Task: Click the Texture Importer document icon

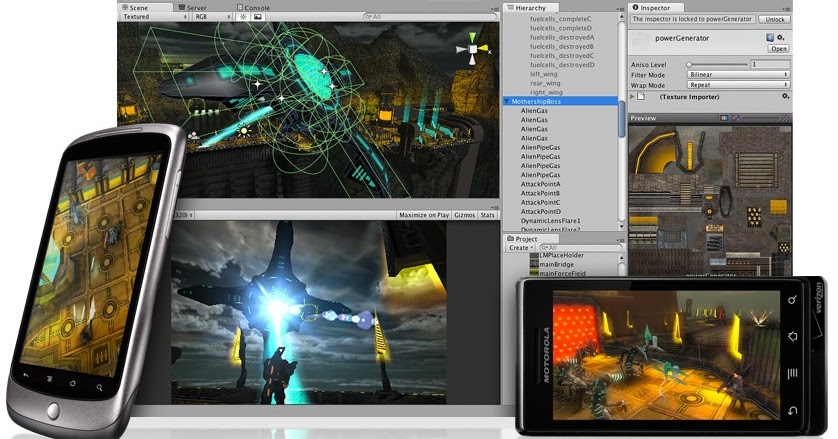Action: 641,96
